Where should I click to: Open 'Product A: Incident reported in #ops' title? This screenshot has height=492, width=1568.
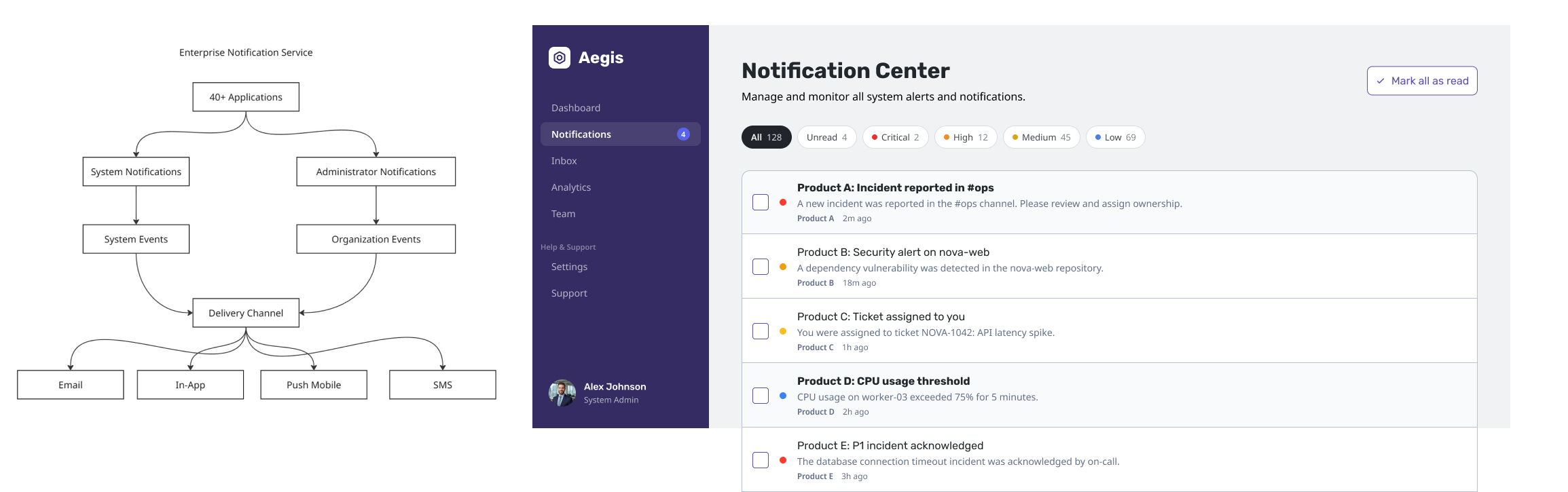(895, 188)
